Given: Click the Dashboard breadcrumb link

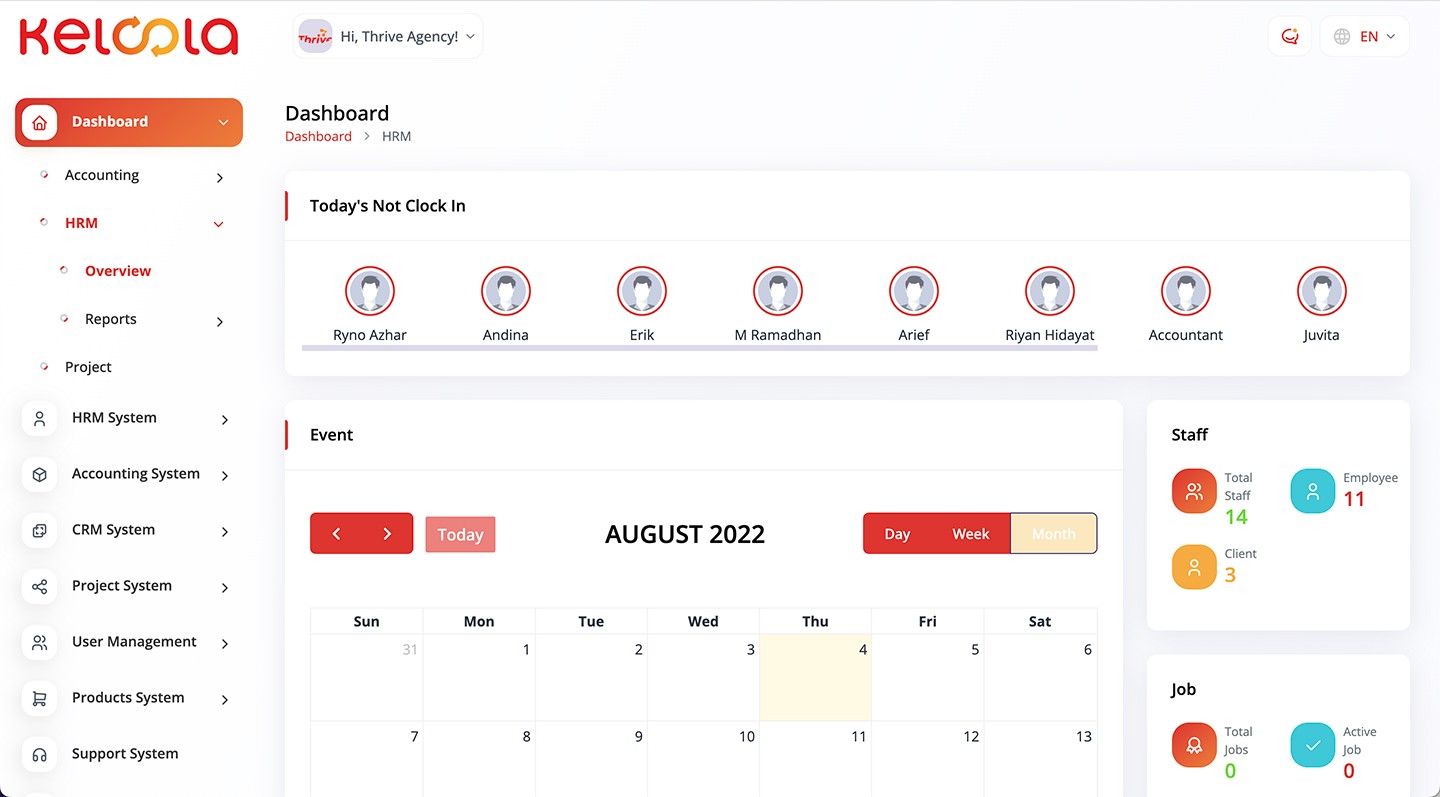Looking at the screenshot, I should point(318,136).
